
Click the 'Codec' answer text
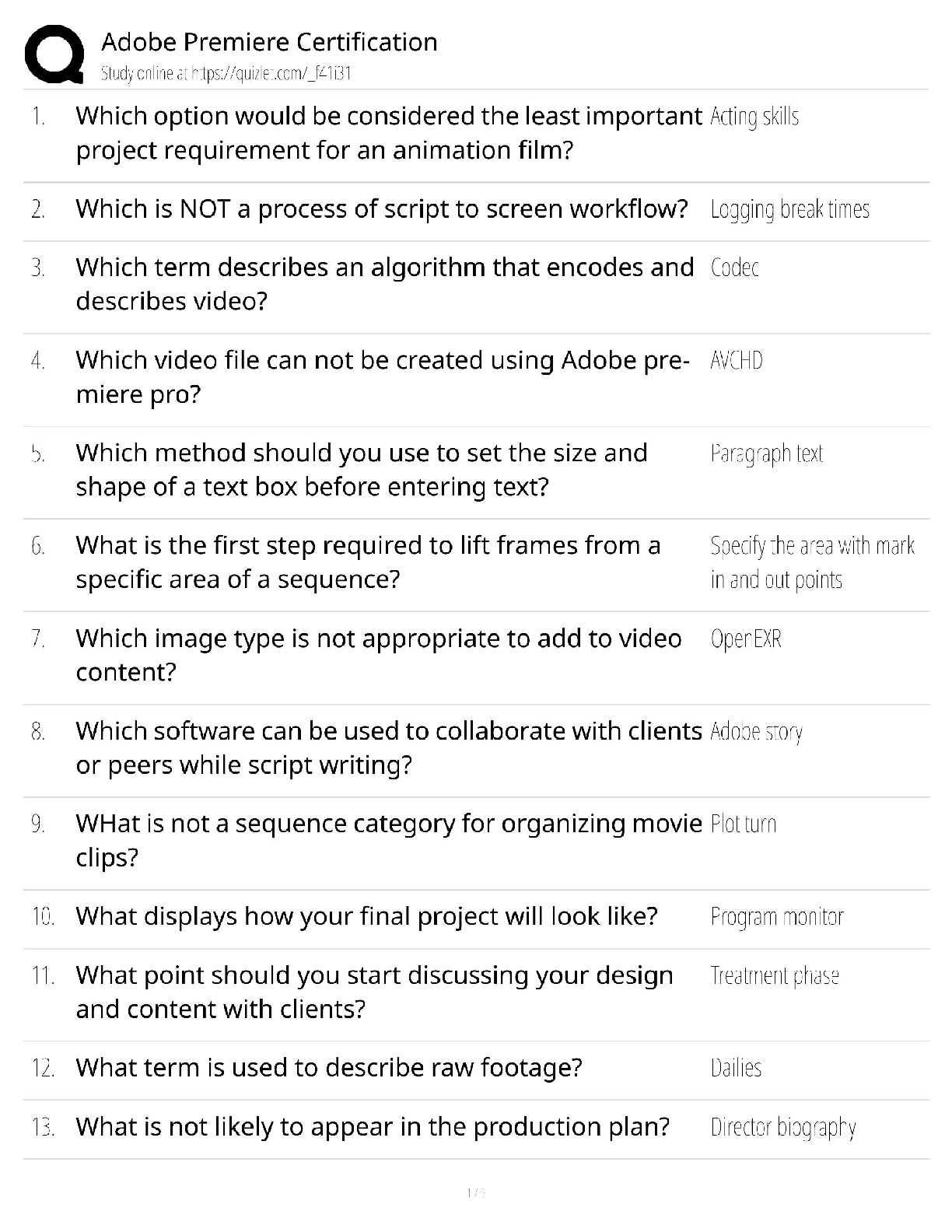[x=734, y=268]
